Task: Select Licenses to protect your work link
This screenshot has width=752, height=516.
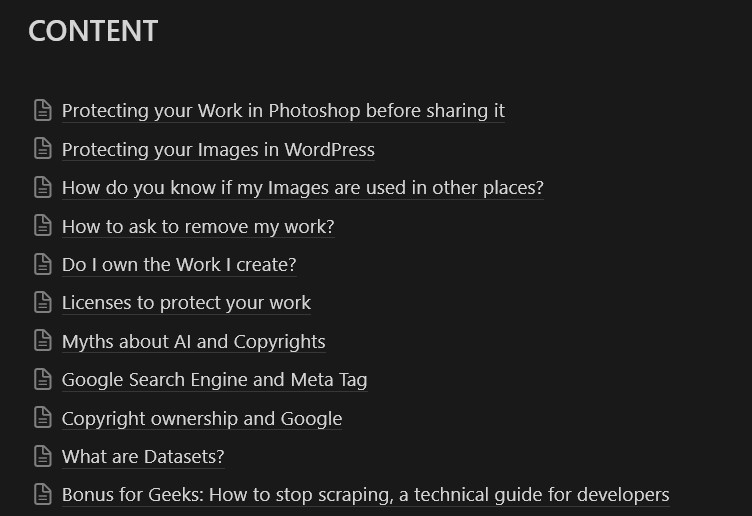Action: point(186,302)
